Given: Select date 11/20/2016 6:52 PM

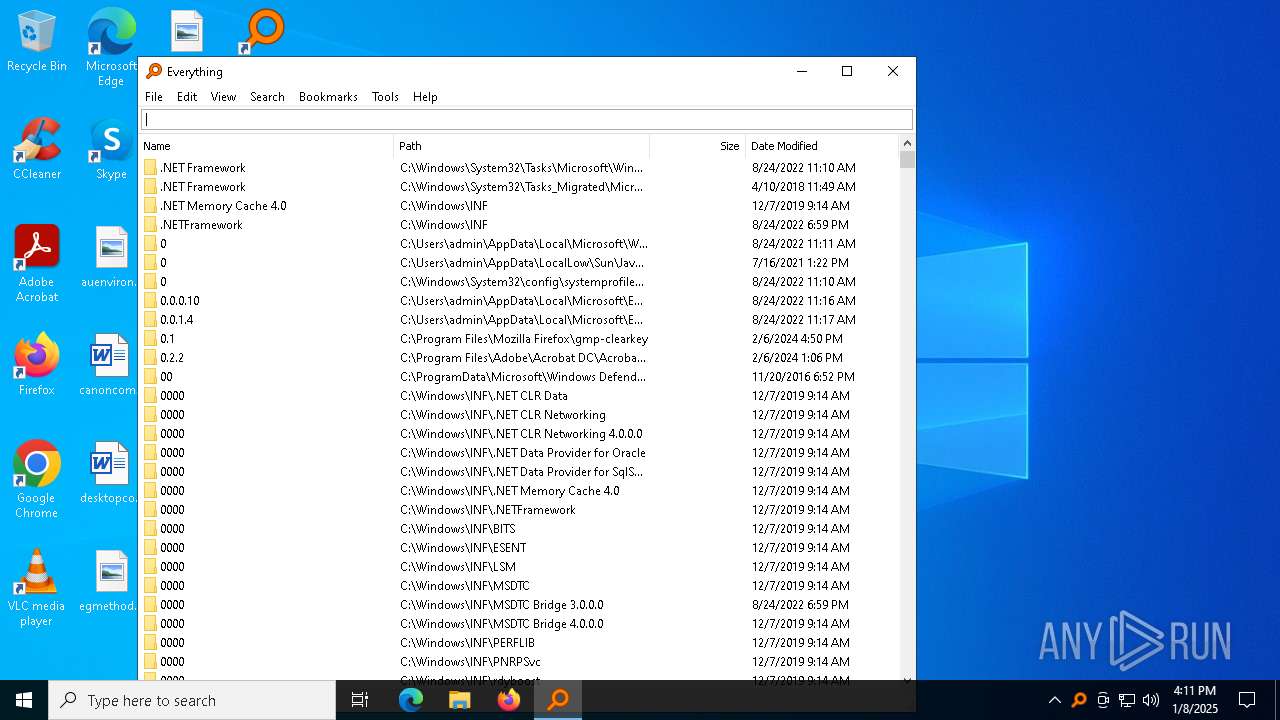Looking at the screenshot, I should [x=803, y=377].
